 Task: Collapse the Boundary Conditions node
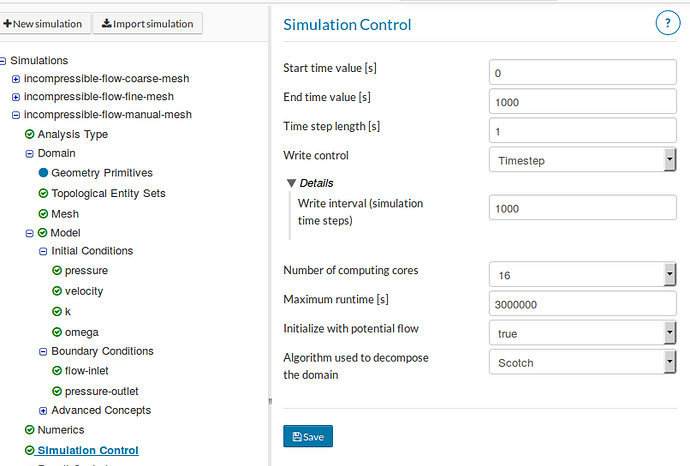[43, 352]
